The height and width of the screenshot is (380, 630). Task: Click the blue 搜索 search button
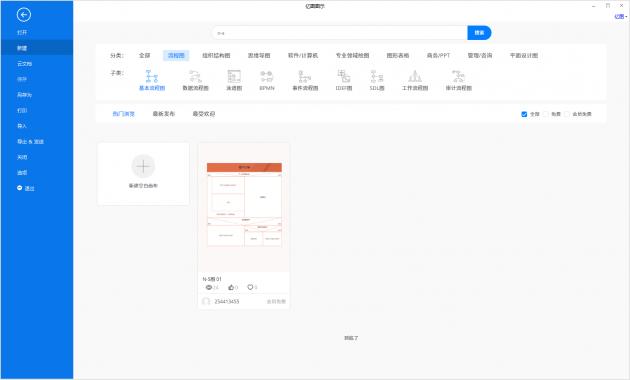pos(479,33)
